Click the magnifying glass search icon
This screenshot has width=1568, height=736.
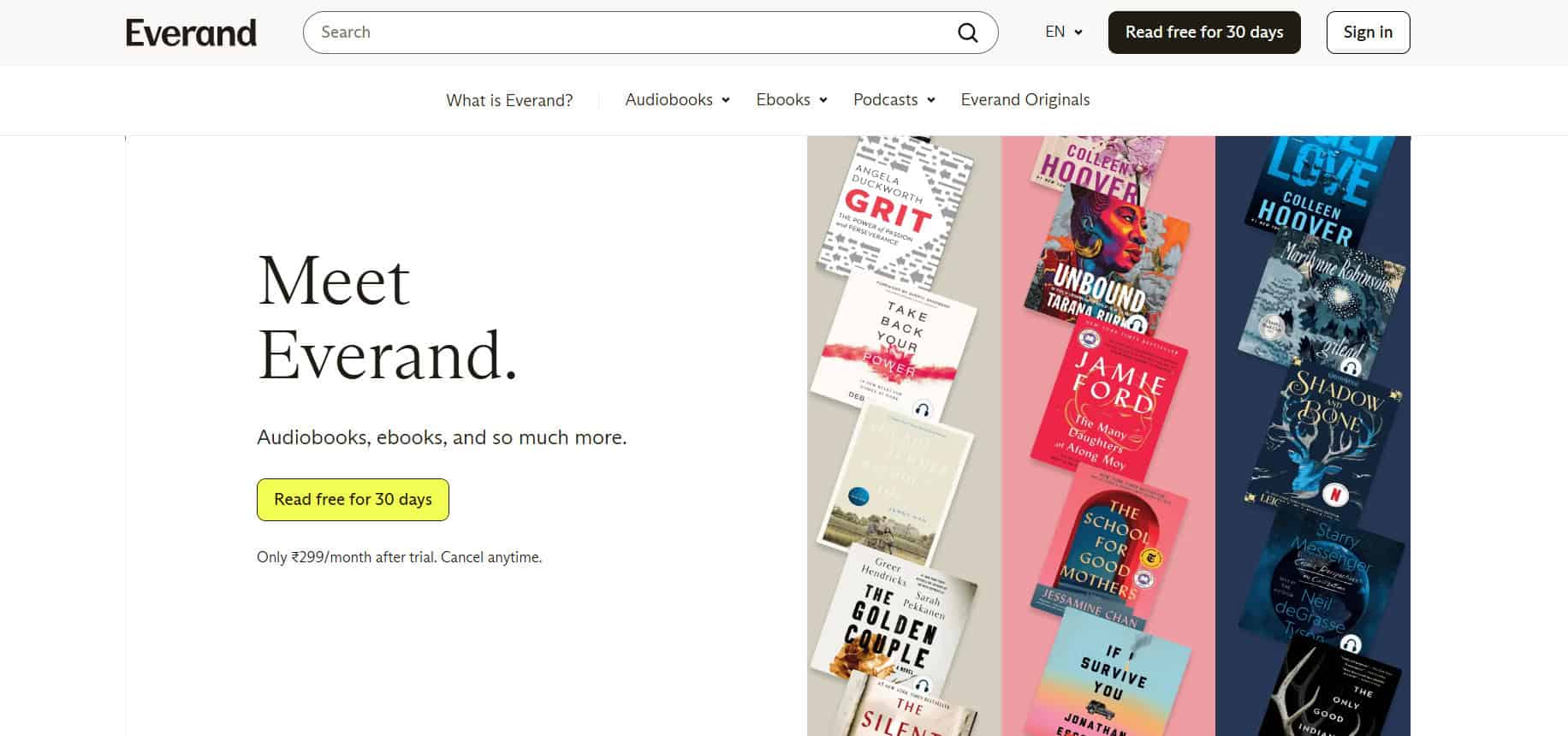click(967, 33)
